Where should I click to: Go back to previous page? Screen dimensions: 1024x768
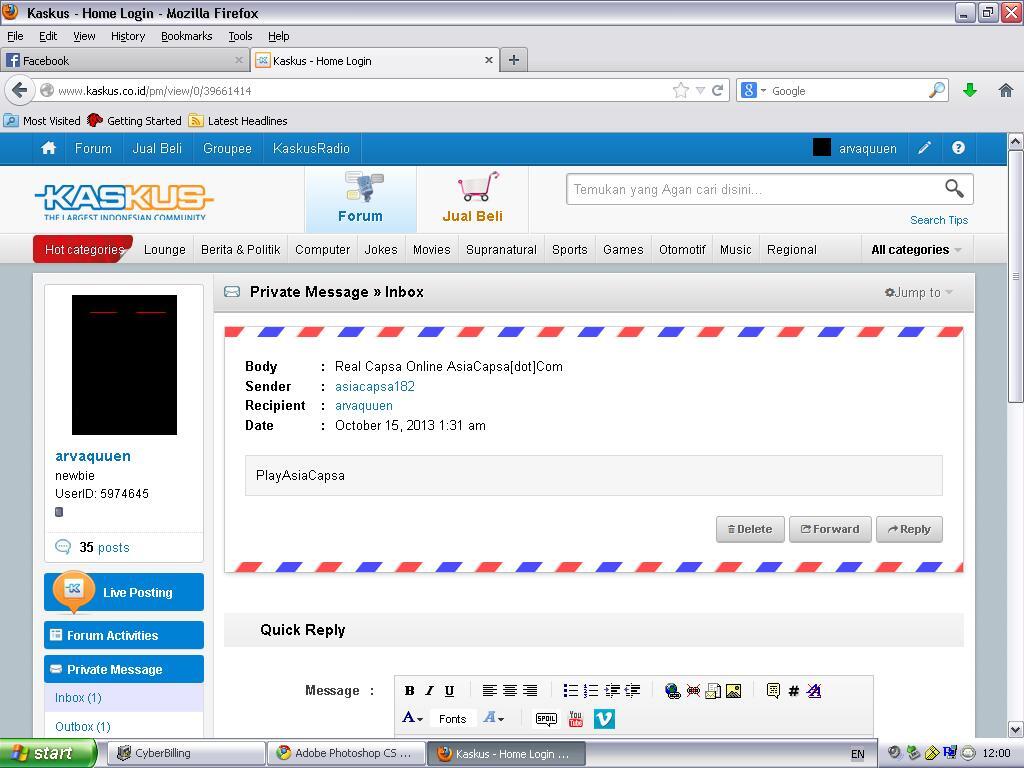(20, 90)
